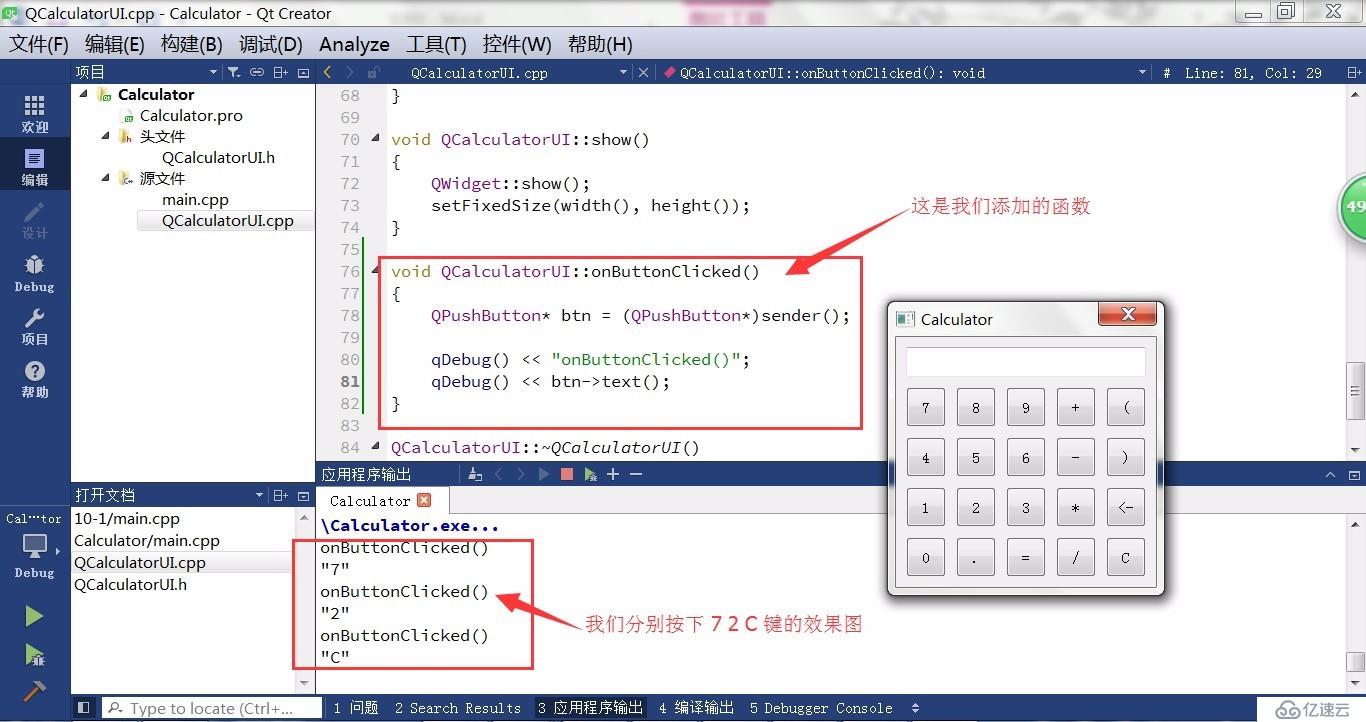This screenshot has width=1366, height=722.
Task: Open the output pane options arrows in status bar
Action: pos(915,708)
